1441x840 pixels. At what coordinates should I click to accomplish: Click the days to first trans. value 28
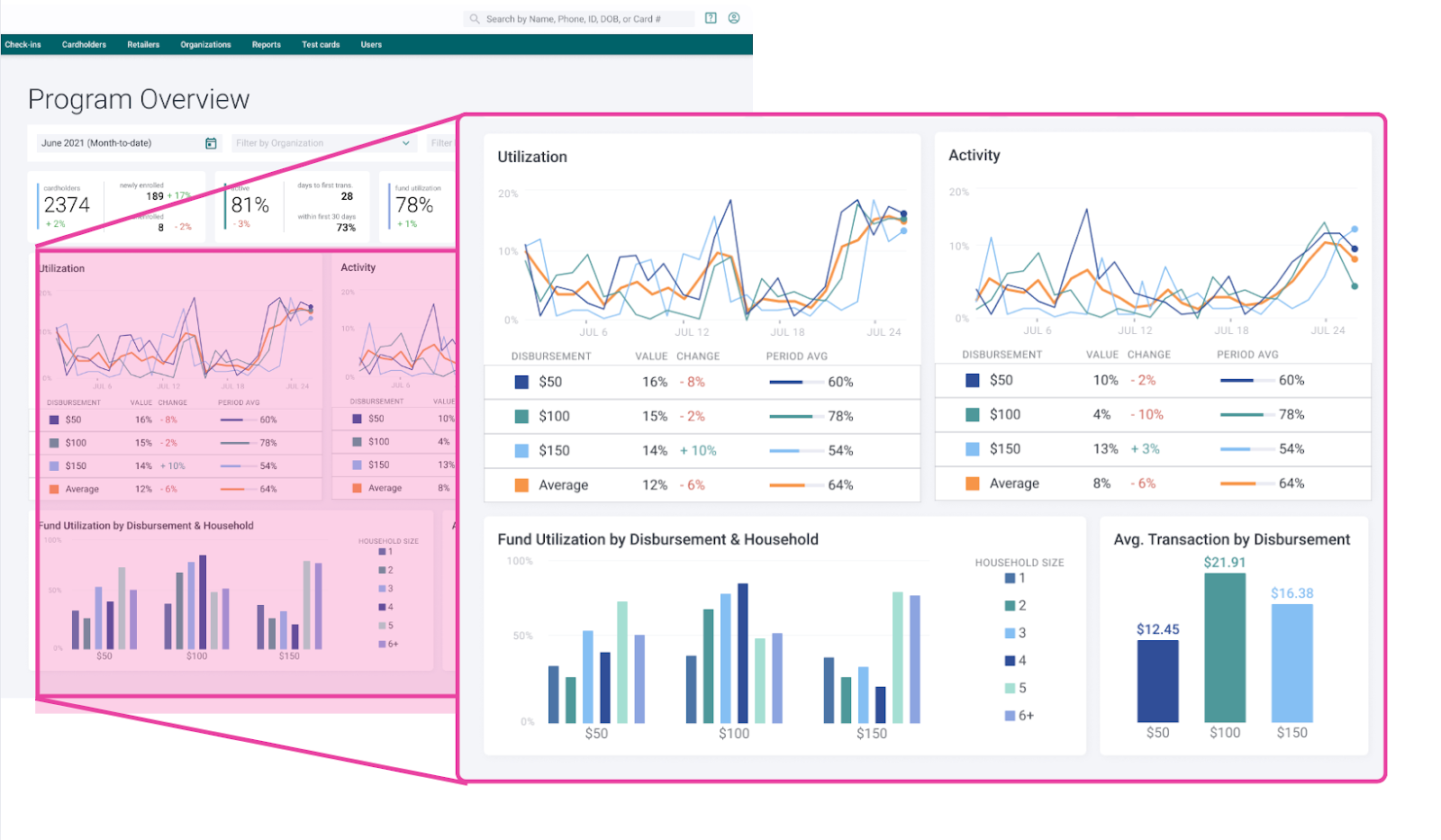tap(347, 196)
